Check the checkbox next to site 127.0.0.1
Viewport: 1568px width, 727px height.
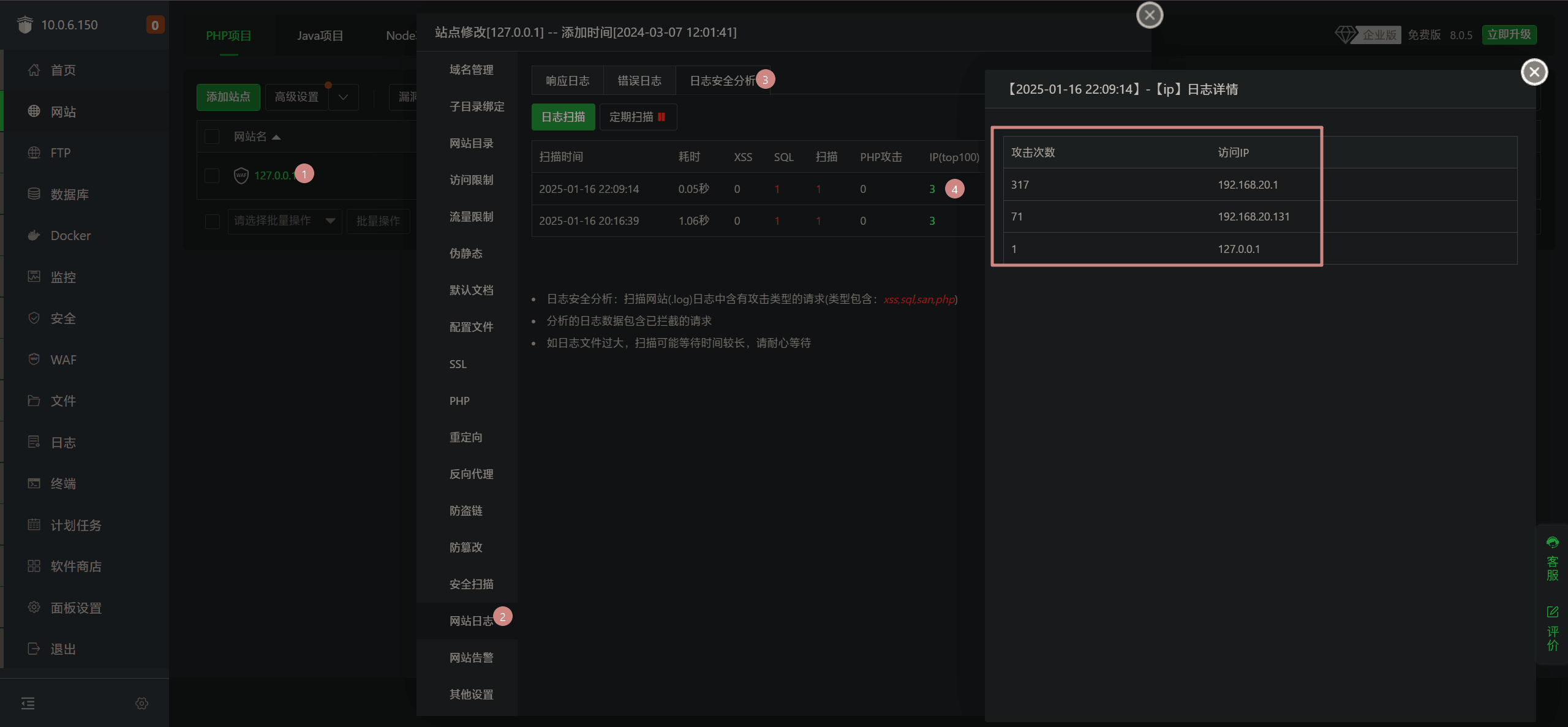coord(212,176)
